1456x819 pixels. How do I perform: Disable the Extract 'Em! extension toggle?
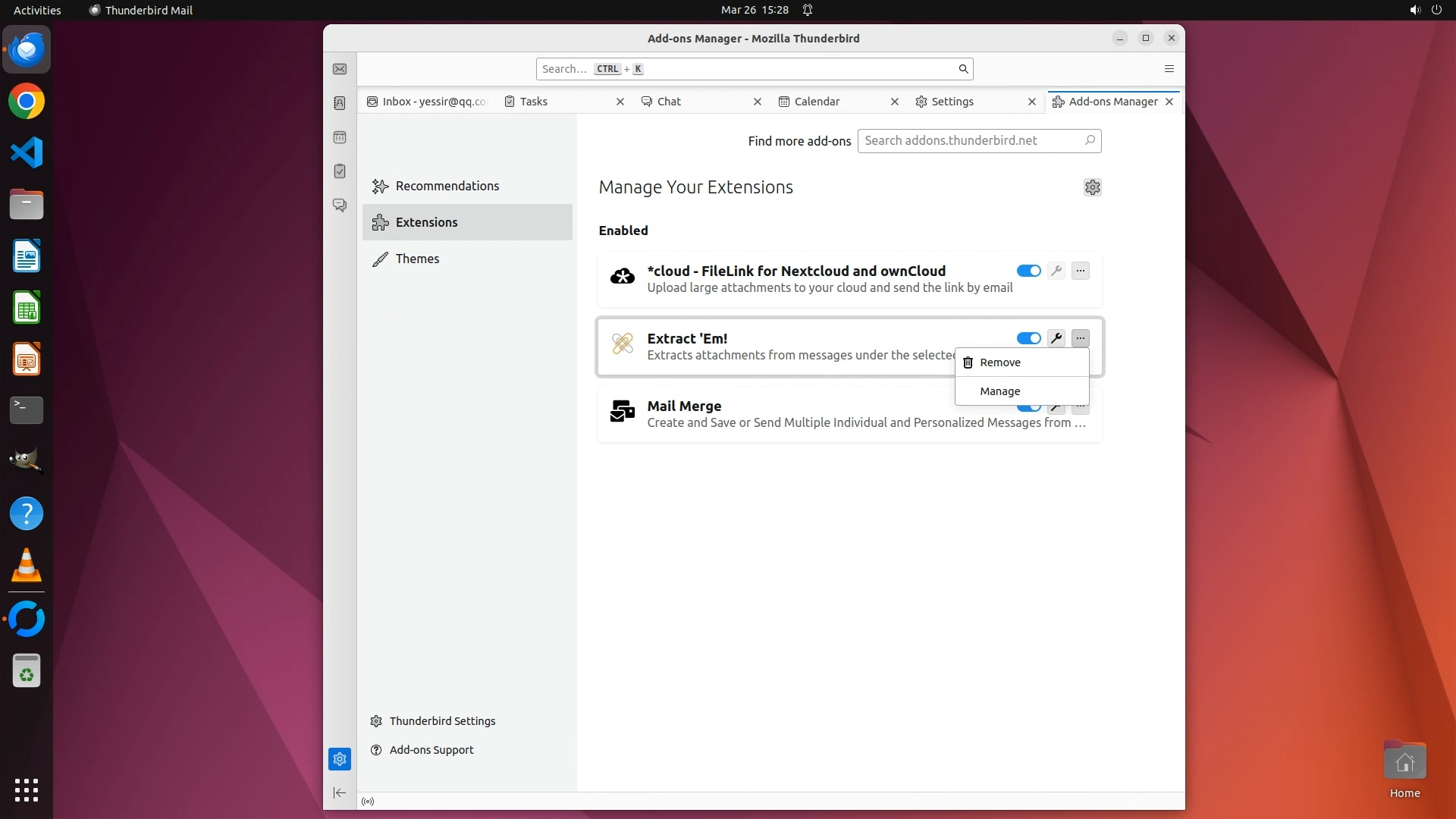[1028, 338]
